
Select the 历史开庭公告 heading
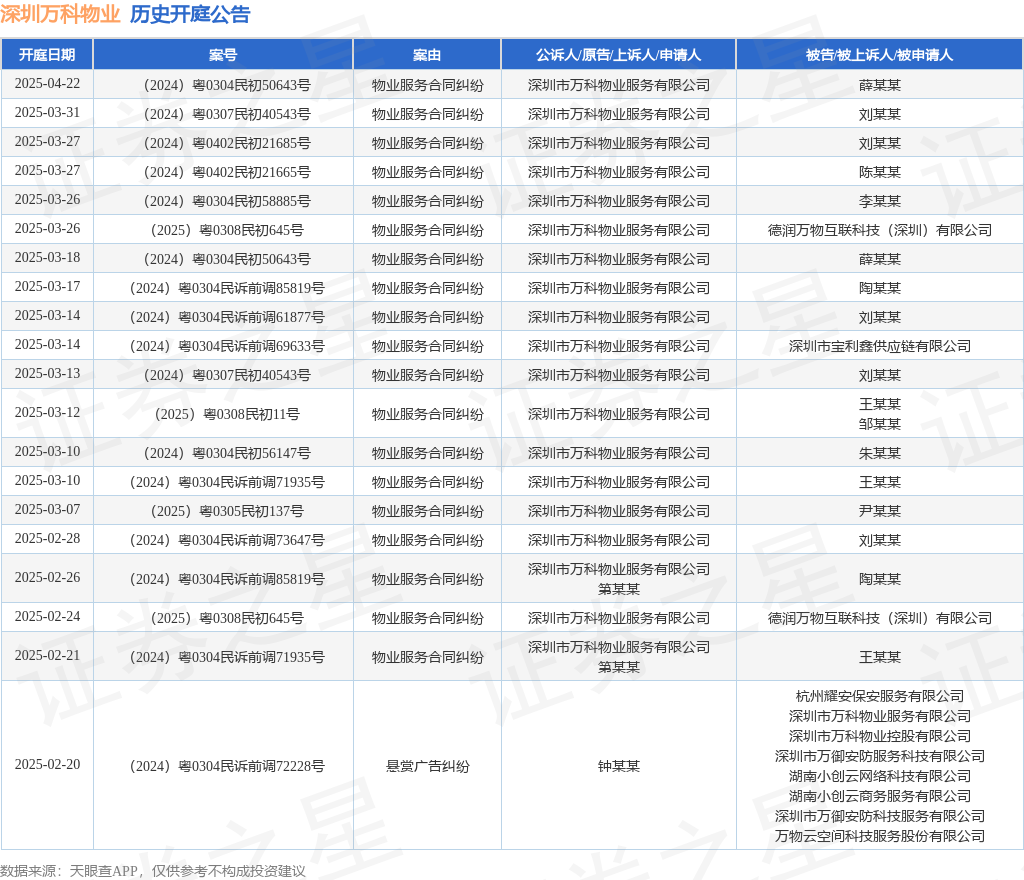click(x=190, y=14)
